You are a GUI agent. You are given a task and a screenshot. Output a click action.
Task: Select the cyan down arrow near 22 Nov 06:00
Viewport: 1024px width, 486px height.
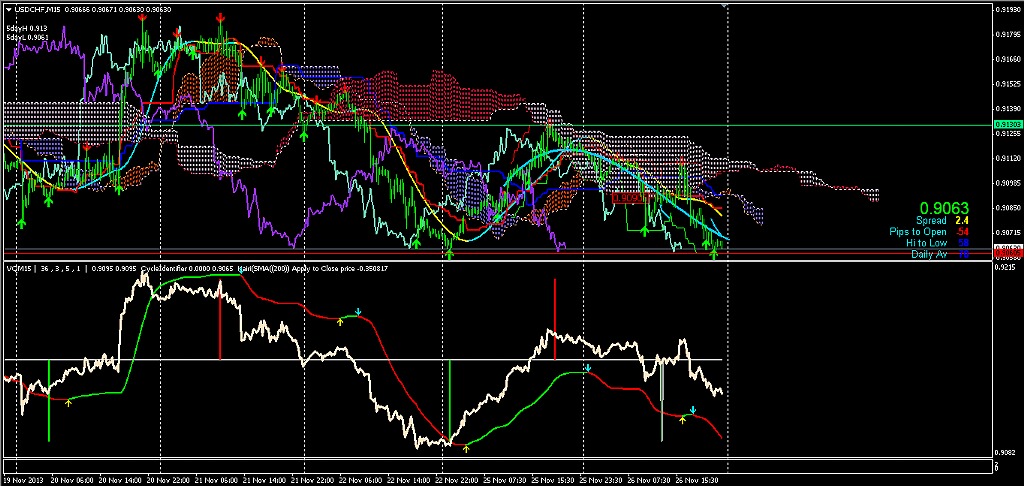[x=357, y=312]
